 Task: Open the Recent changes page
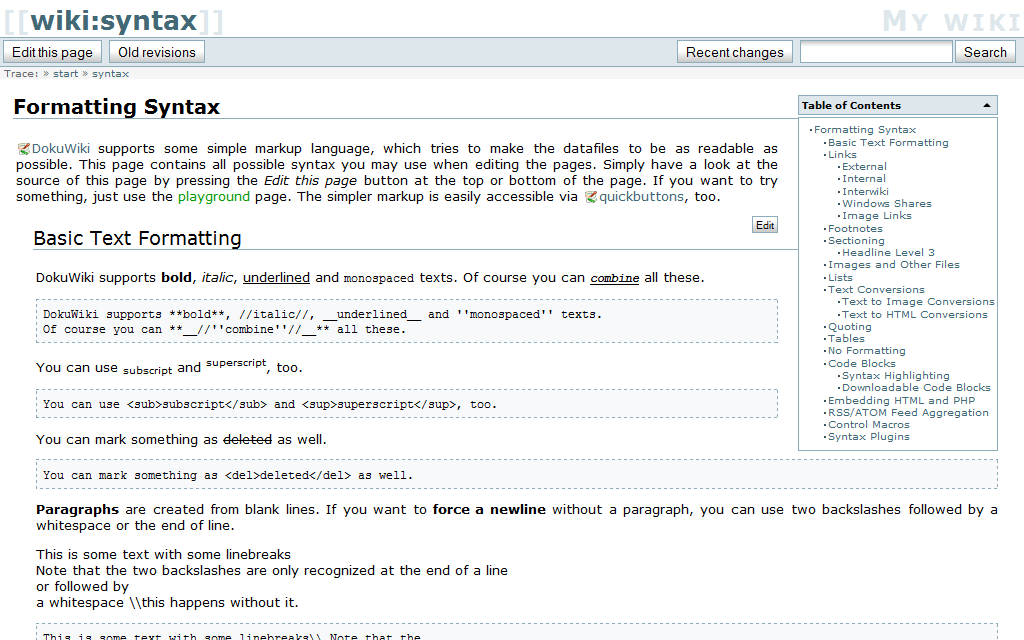click(734, 52)
